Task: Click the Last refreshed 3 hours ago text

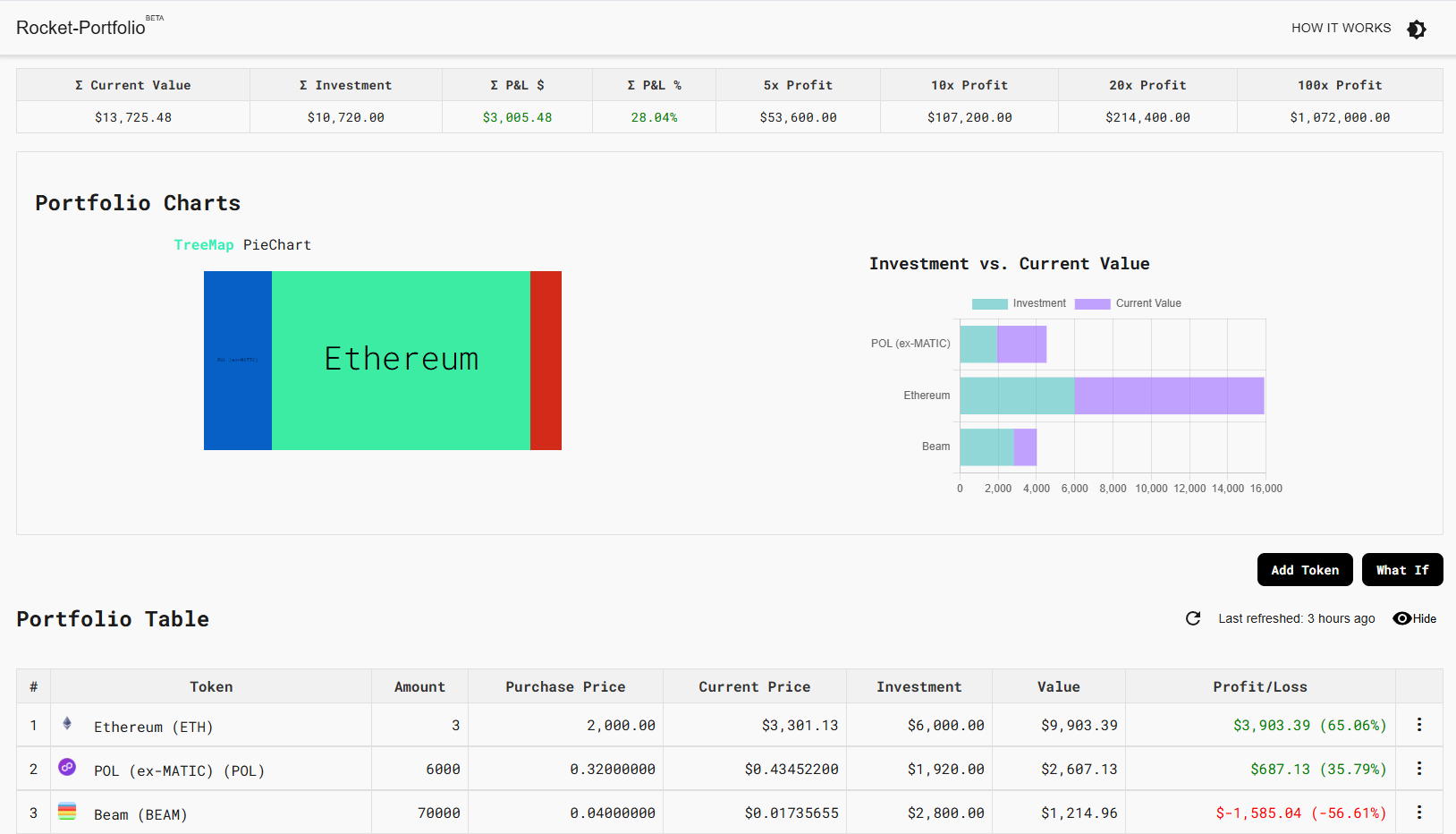Action: click(1297, 618)
